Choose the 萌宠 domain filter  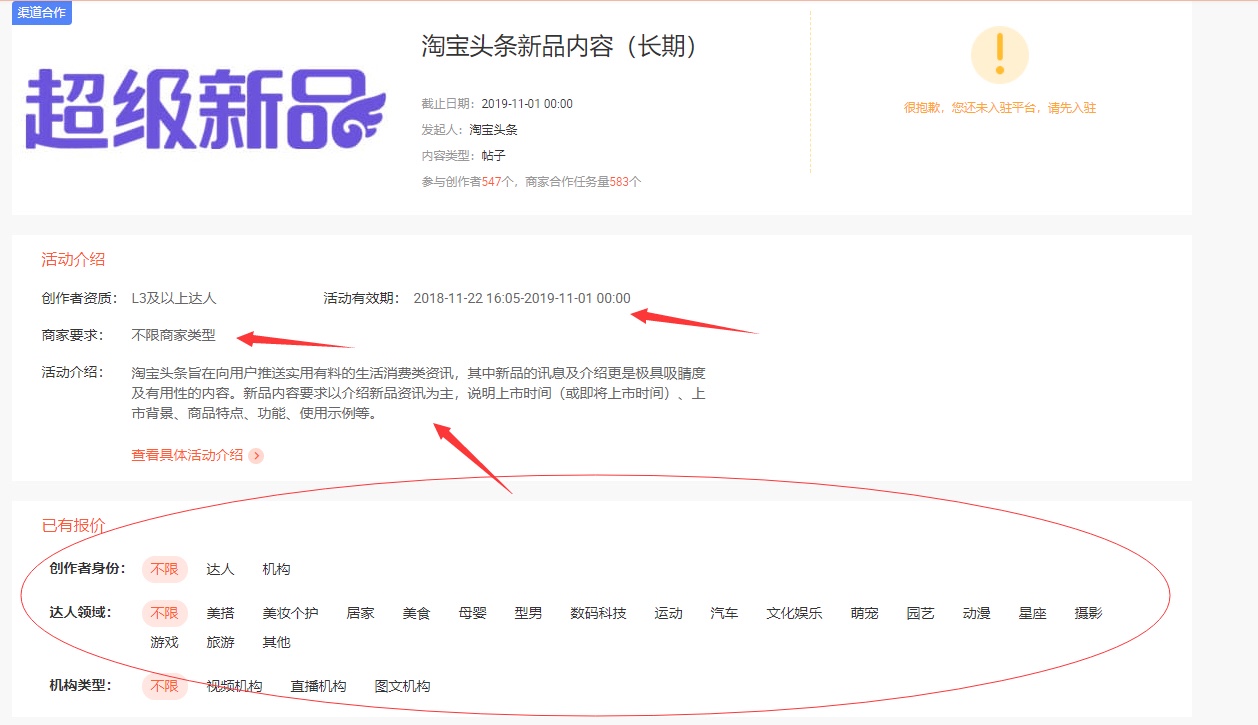coord(864,613)
